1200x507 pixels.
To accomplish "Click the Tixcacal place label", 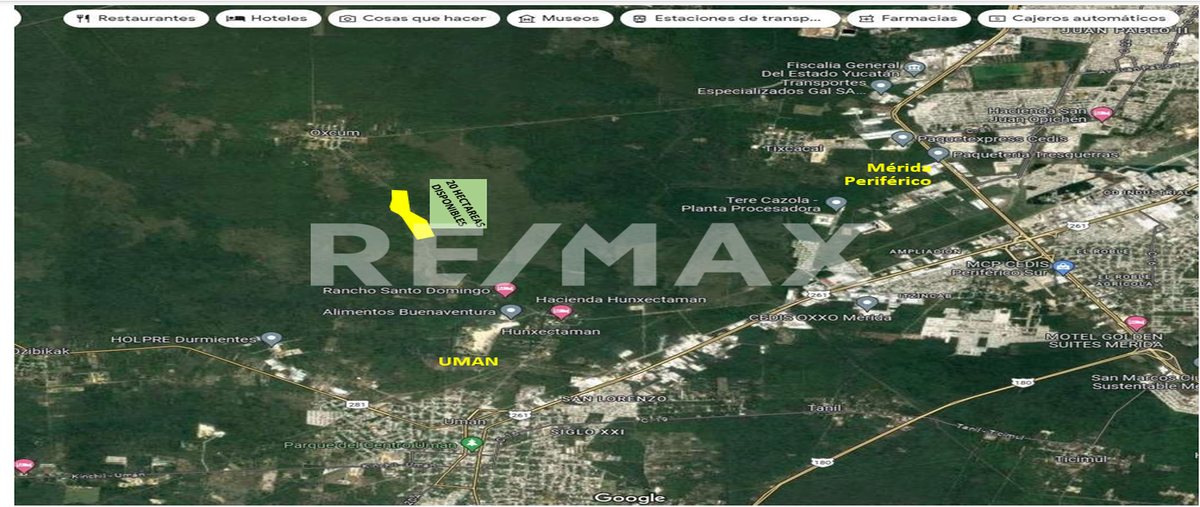I will tap(793, 148).
